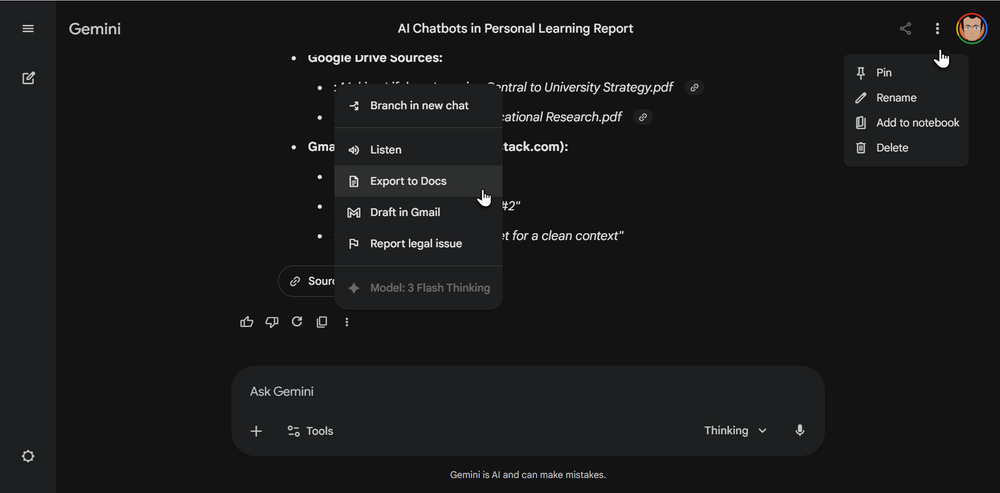Open the account profile avatar
Viewport: 1000px width, 493px height.
[x=971, y=29]
